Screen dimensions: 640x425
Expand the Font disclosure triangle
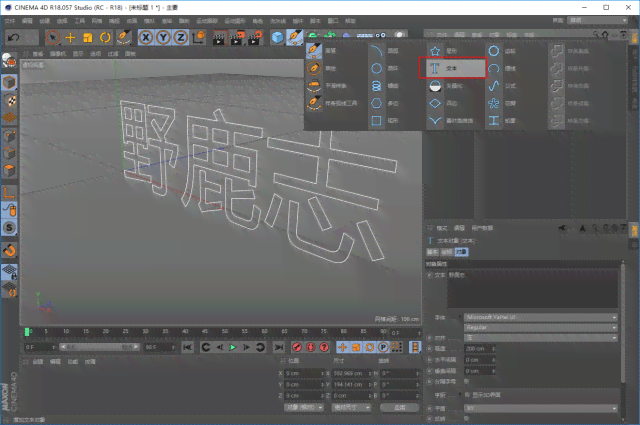click(460, 317)
